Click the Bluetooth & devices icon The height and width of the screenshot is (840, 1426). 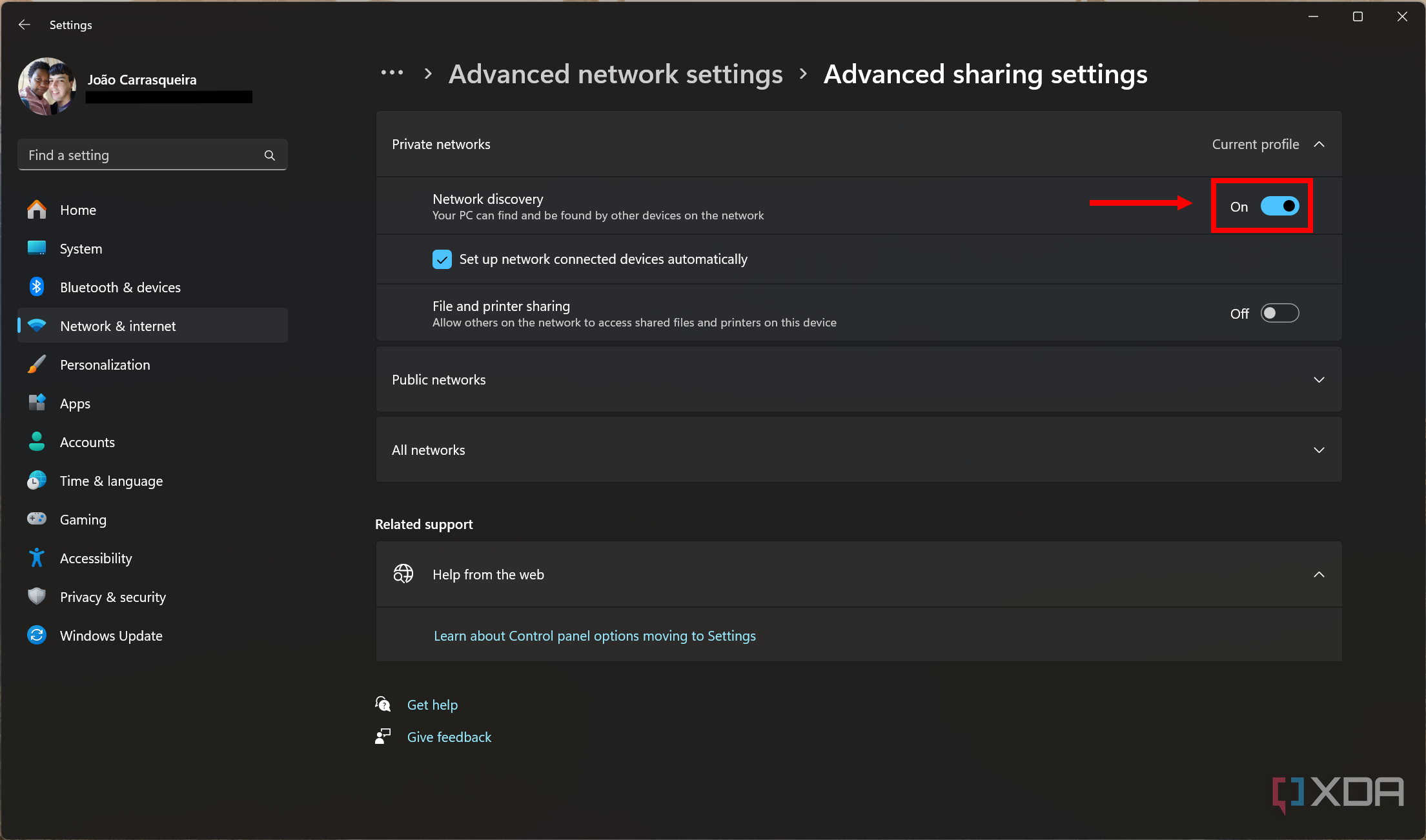tap(37, 287)
